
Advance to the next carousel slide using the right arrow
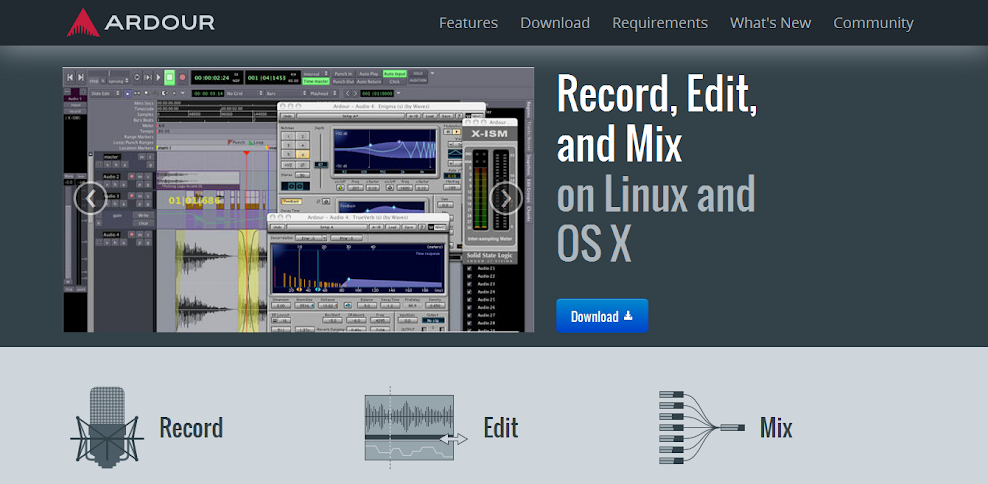click(x=506, y=199)
